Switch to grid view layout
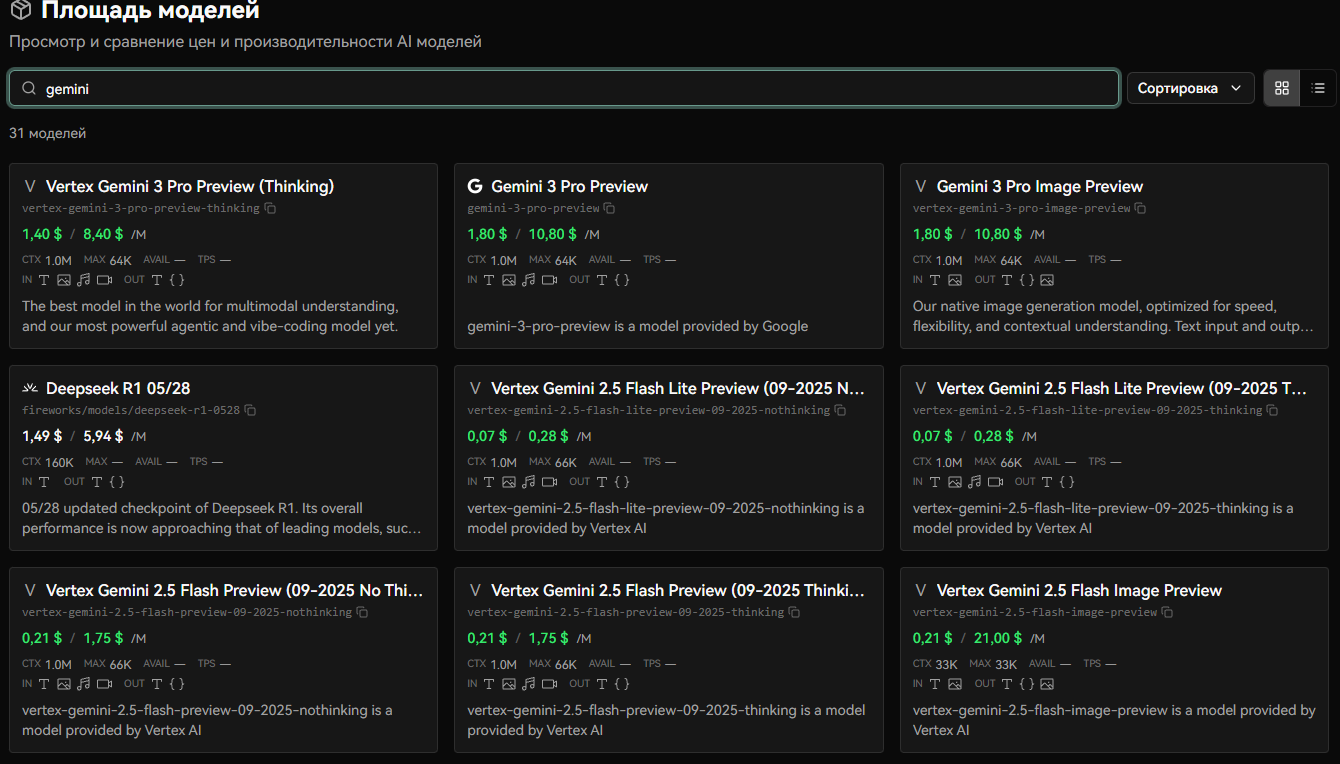1340x764 pixels. 1282,88
